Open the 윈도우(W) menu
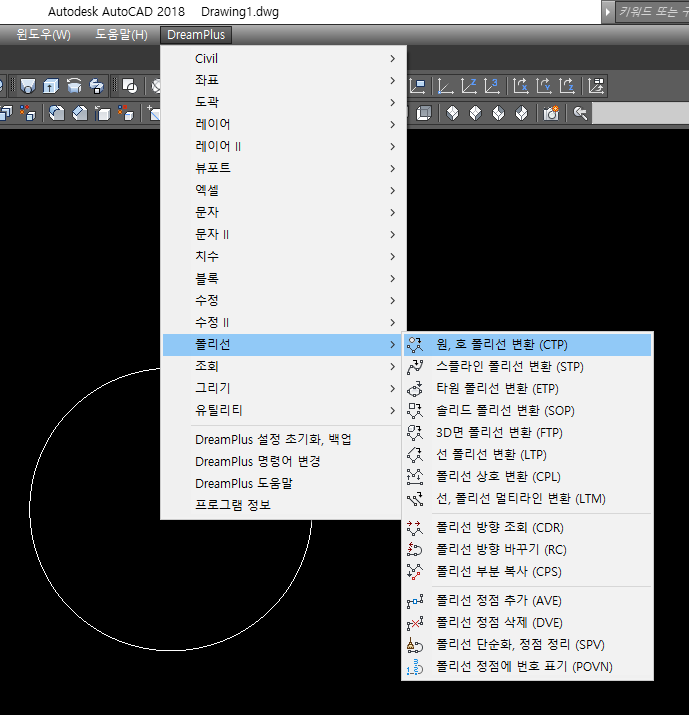This screenshot has width=689, height=715. 44,35
